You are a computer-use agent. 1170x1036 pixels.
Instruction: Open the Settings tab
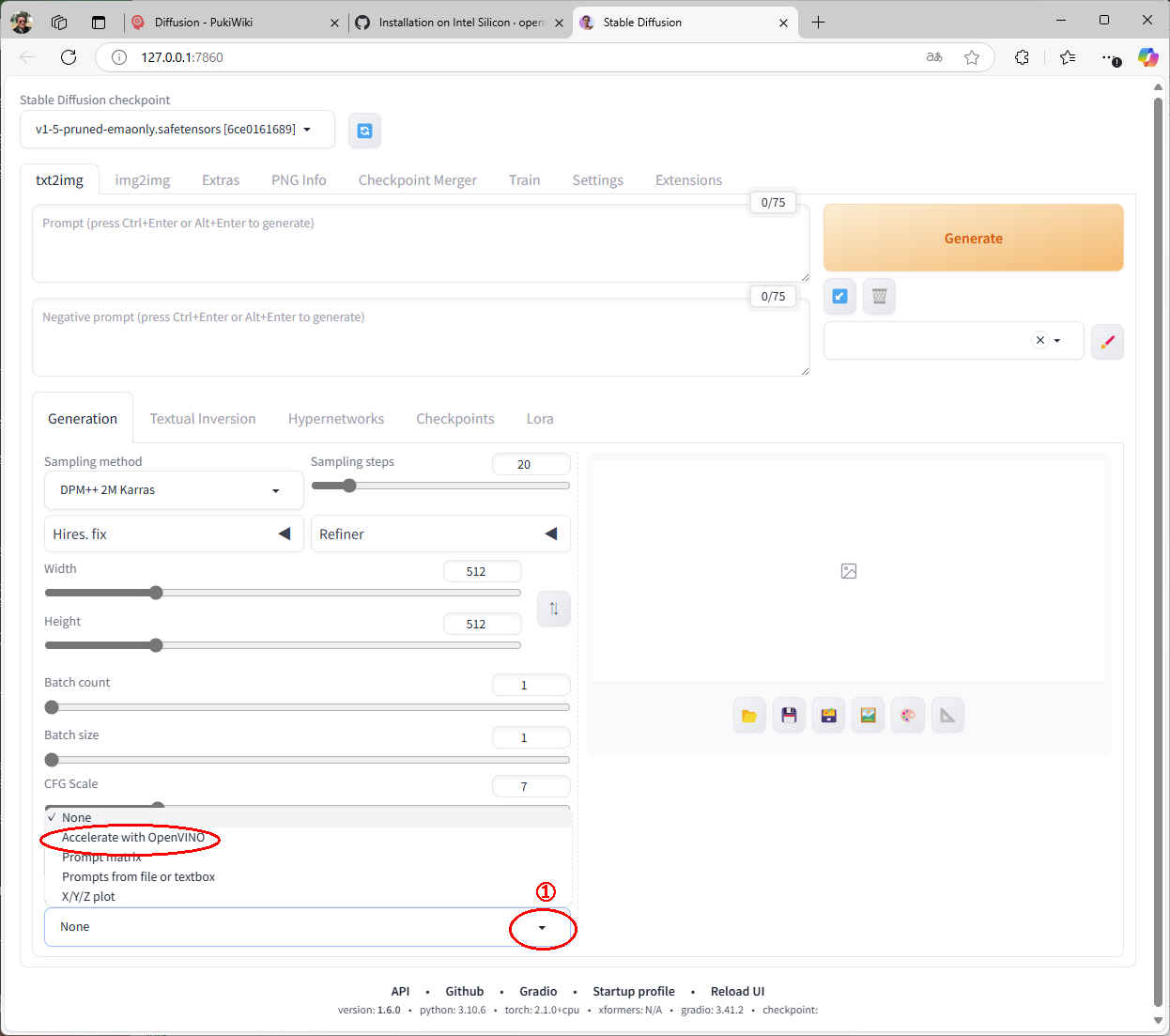tap(597, 180)
